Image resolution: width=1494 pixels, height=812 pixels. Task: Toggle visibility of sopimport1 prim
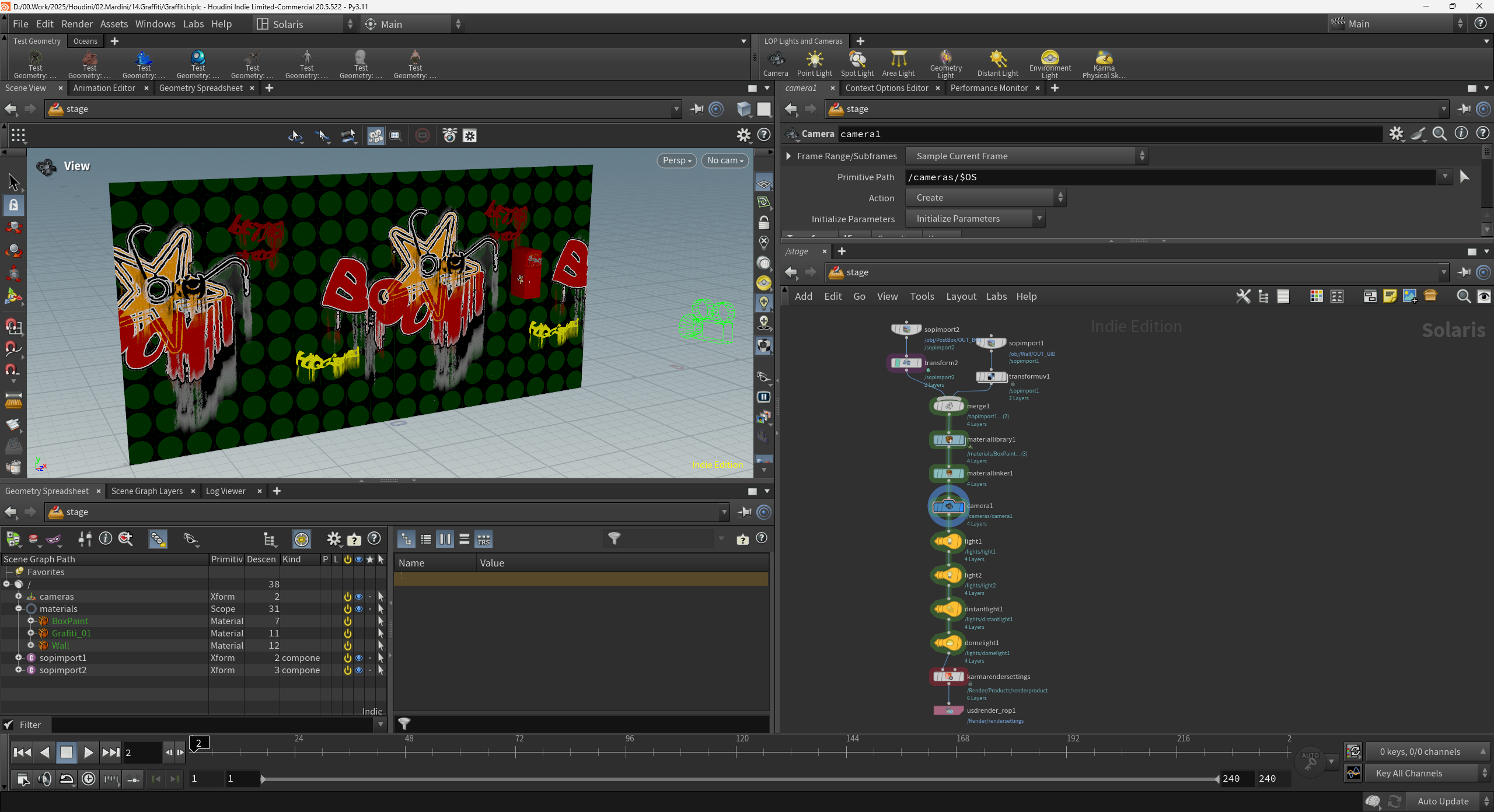359,657
